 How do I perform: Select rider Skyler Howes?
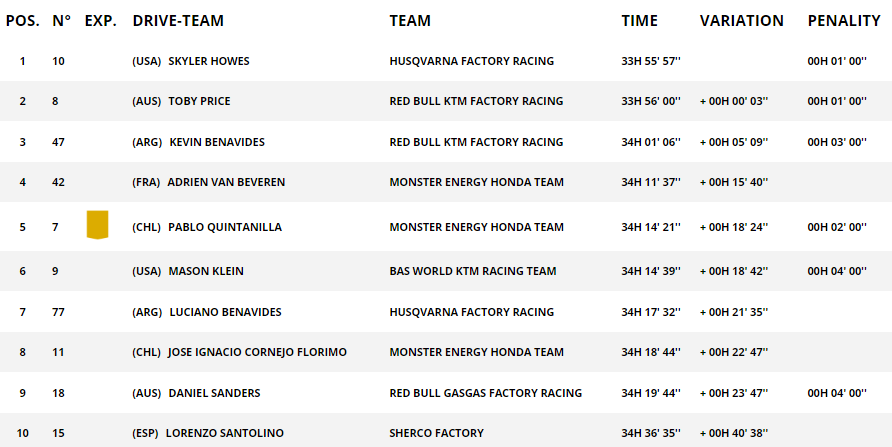point(209,61)
